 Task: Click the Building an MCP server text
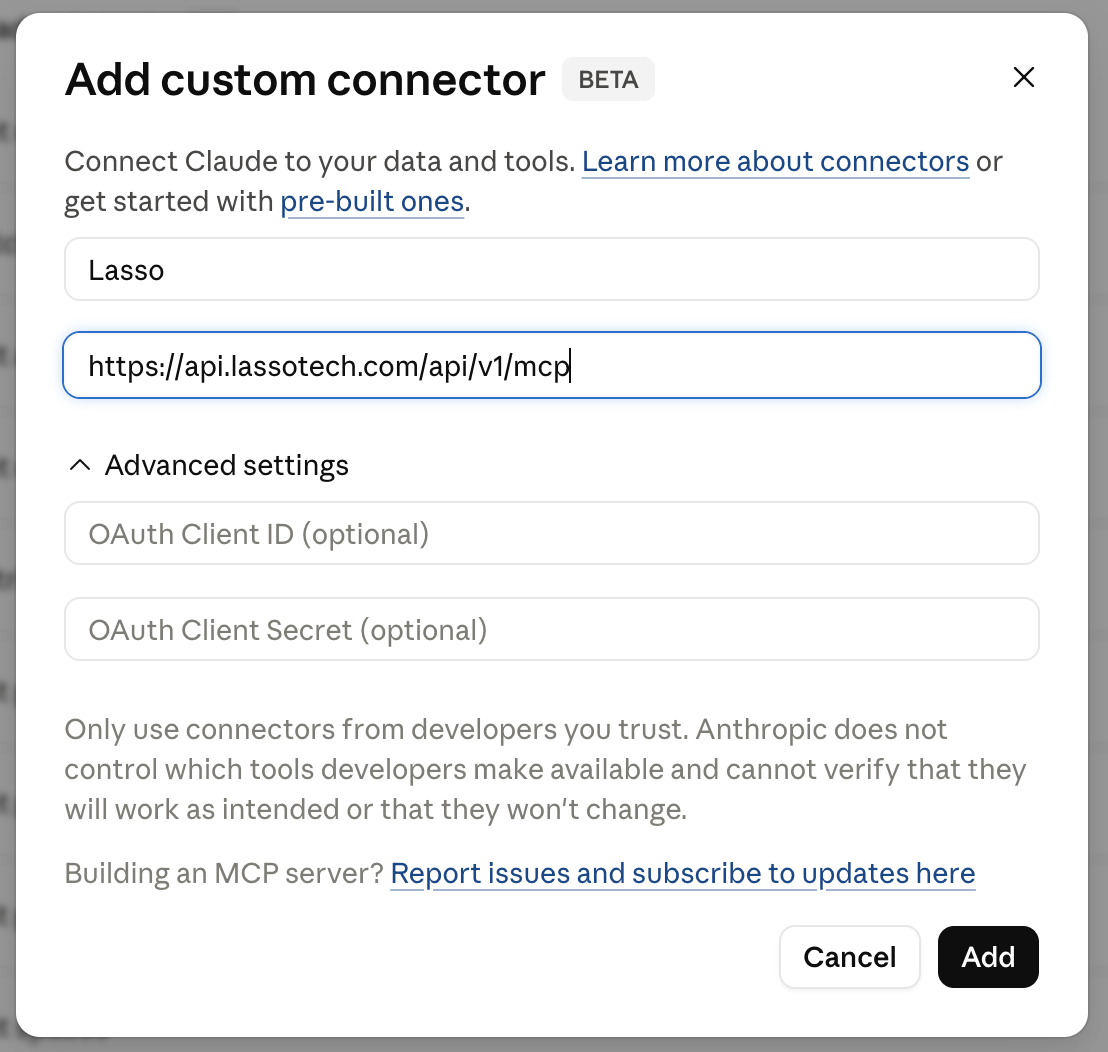point(223,874)
